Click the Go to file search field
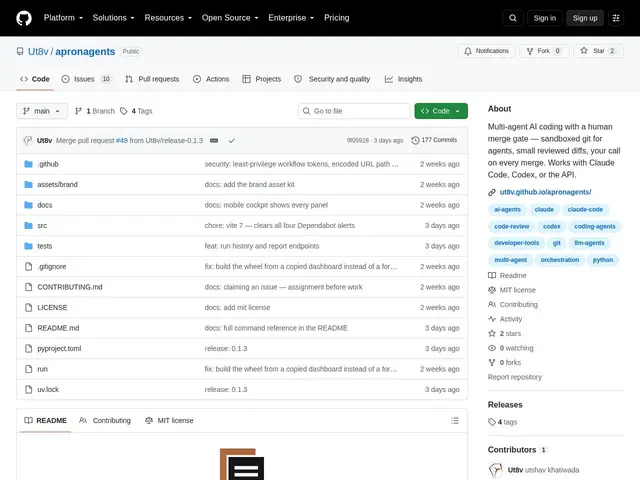 pyautogui.click(x=354, y=111)
